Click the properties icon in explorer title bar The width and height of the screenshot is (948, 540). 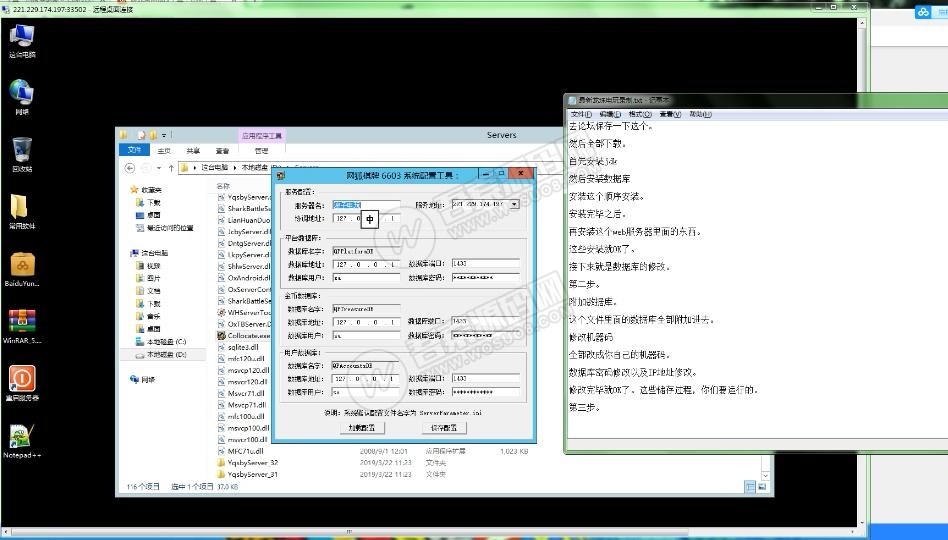(x=141, y=135)
